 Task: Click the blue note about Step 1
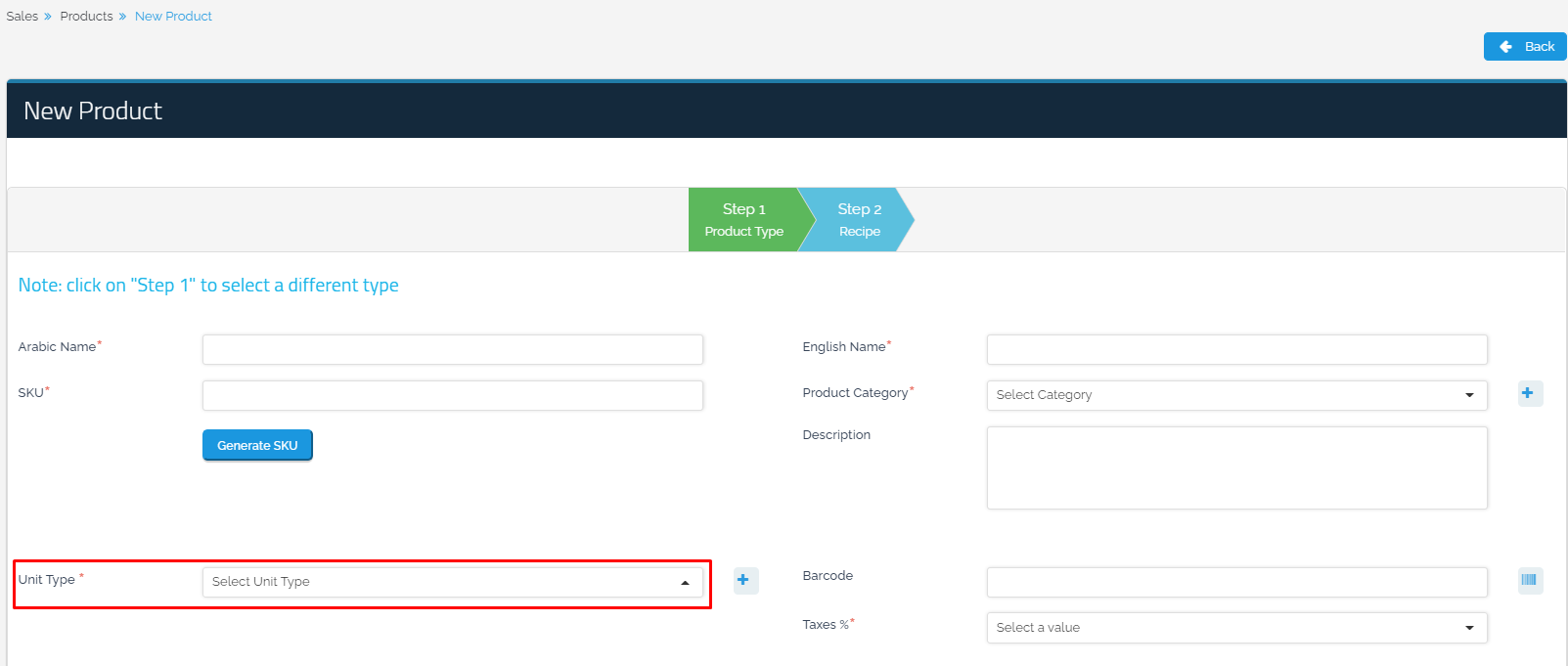pos(208,286)
